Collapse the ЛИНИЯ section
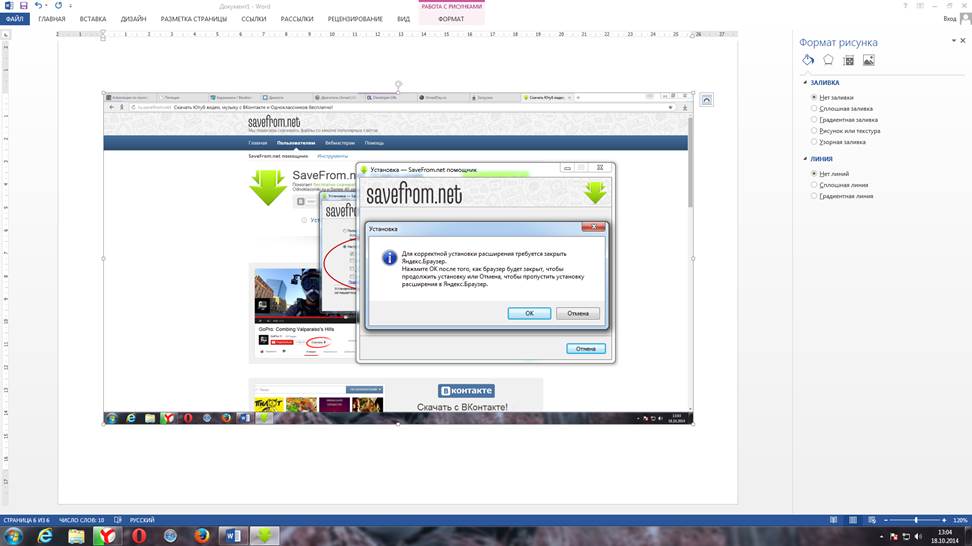The image size is (972, 546). (x=805, y=159)
